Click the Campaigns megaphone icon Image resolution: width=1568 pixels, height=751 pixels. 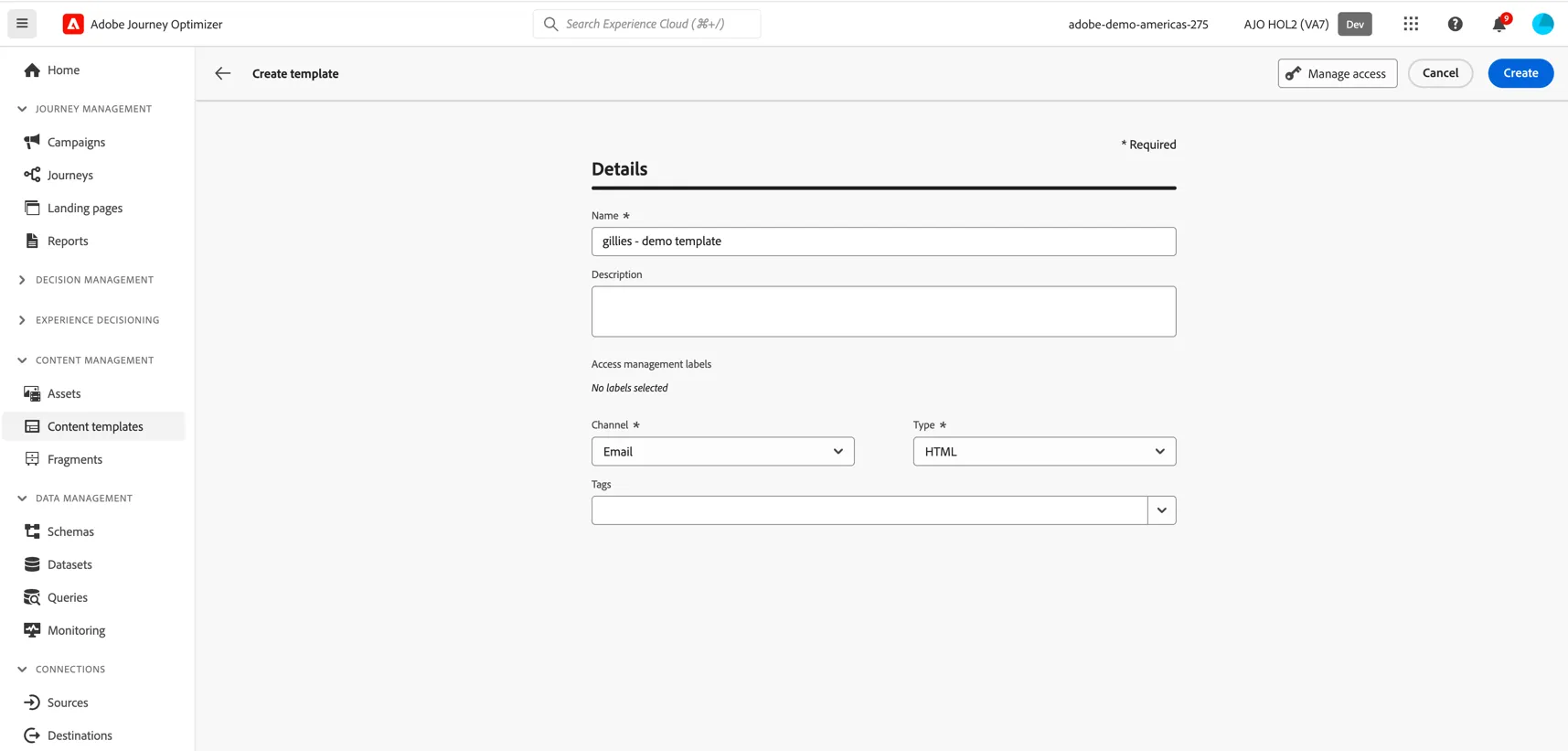click(x=32, y=142)
